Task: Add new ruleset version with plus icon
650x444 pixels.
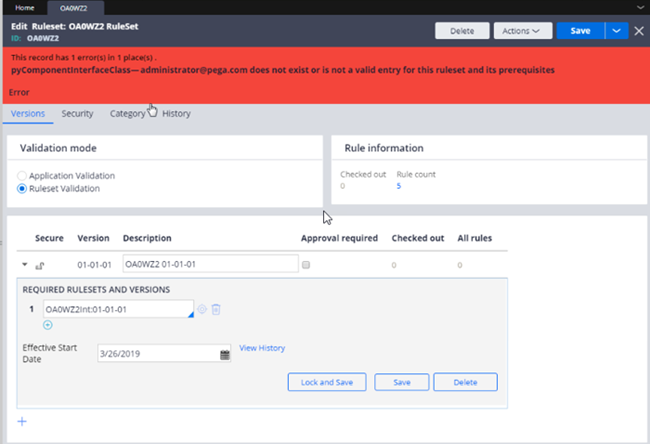Action: (22, 421)
